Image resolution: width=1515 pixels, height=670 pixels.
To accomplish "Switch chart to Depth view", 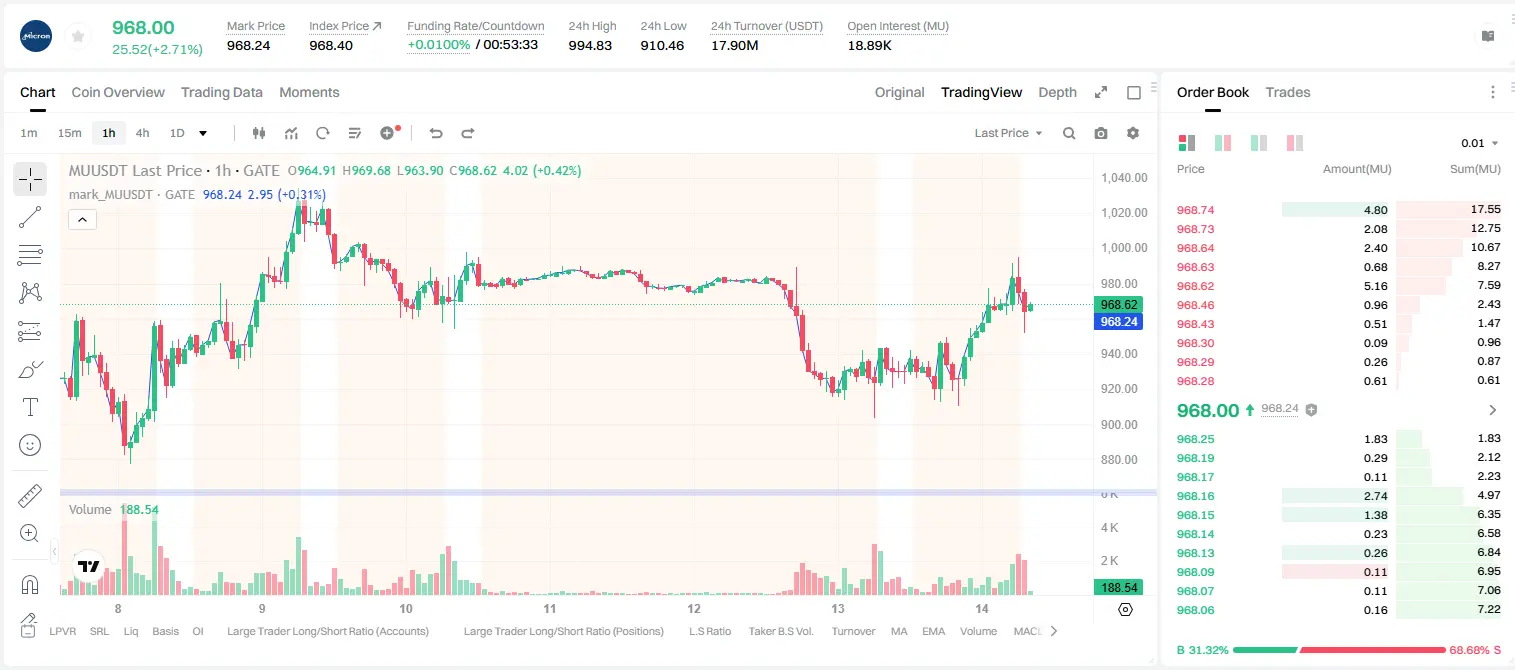I will pos(1057,92).
